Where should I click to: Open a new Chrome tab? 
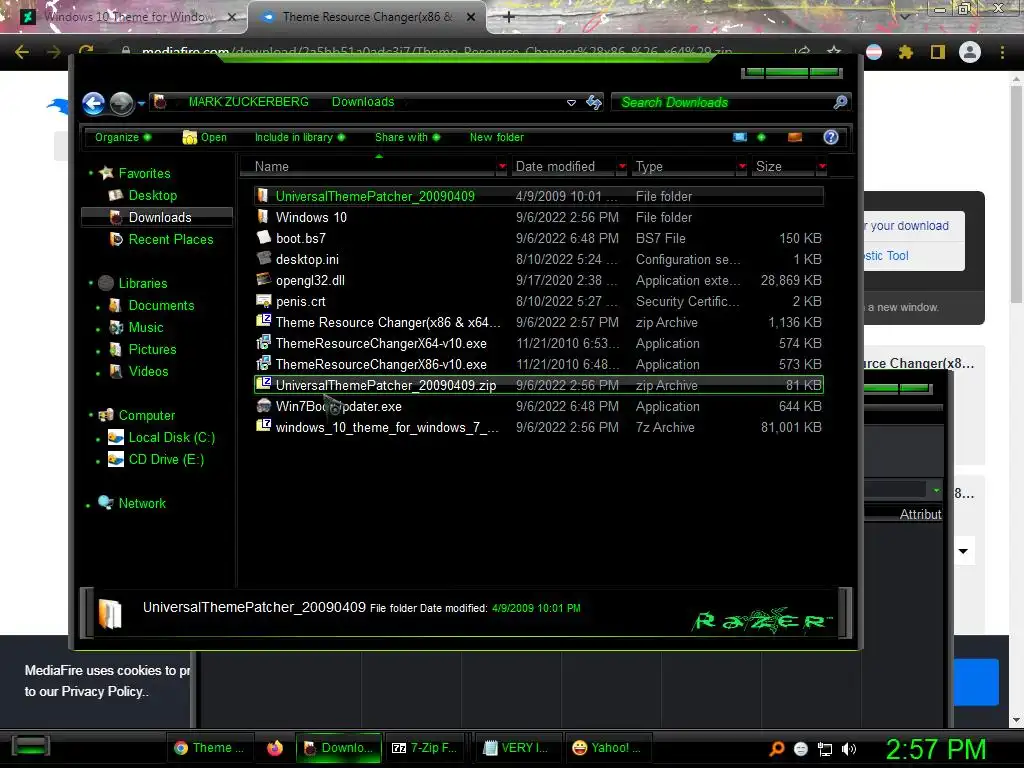point(509,17)
